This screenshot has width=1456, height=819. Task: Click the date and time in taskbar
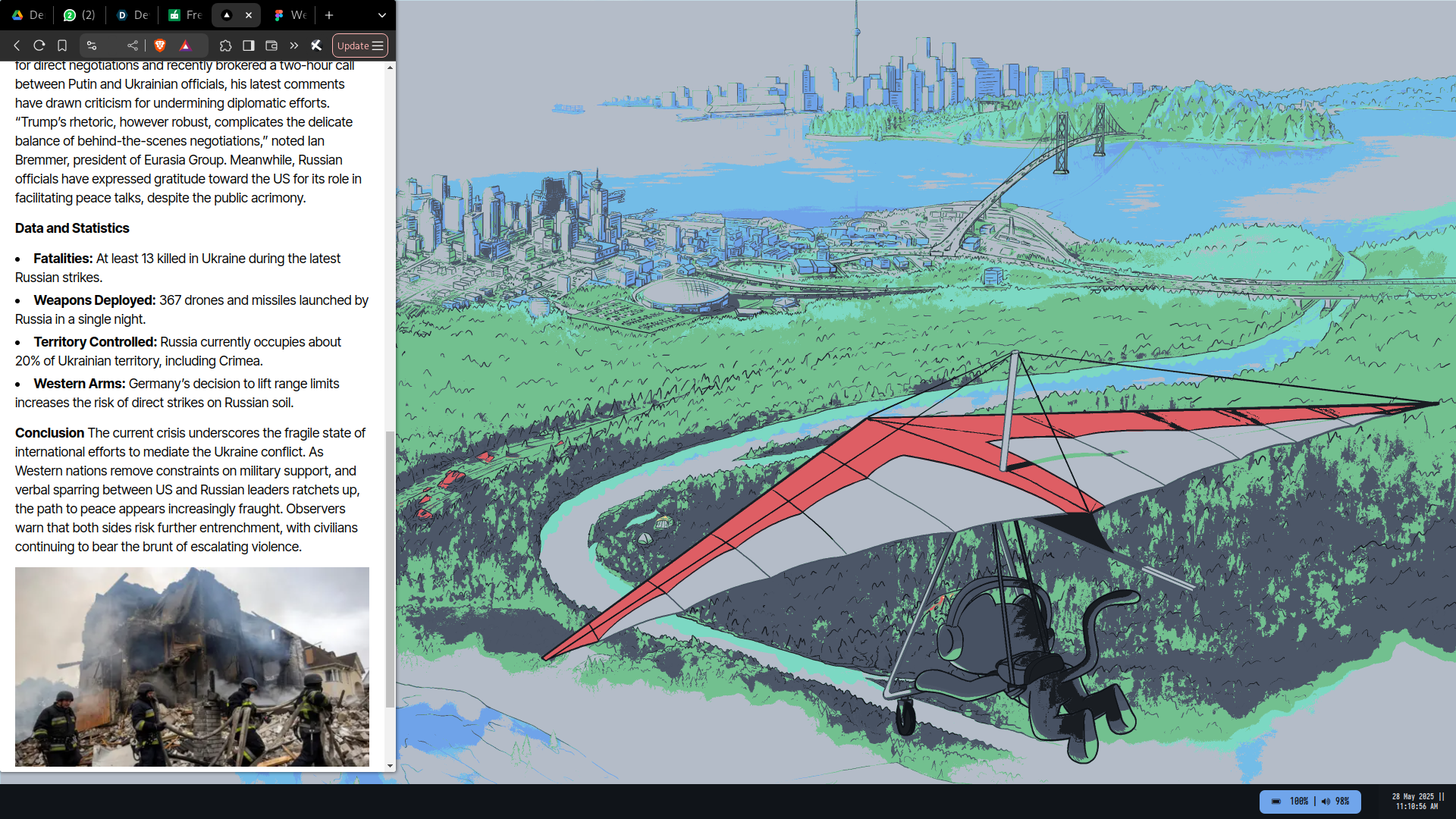(x=1415, y=802)
